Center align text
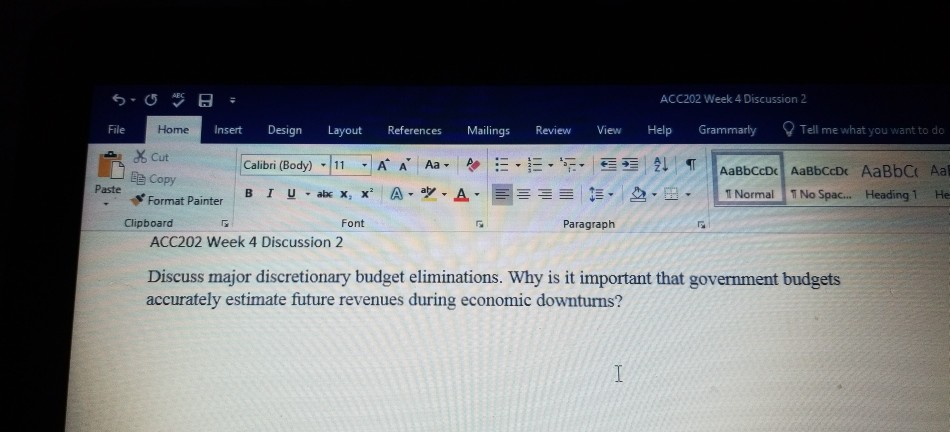The width and height of the screenshot is (950, 432). point(523,194)
